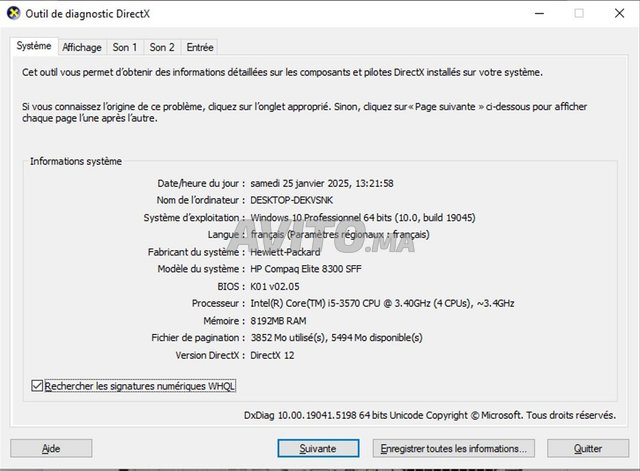Click the Informations système group label
Image resolution: width=640 pixels, height=471 pixels.
pos(76,161)
